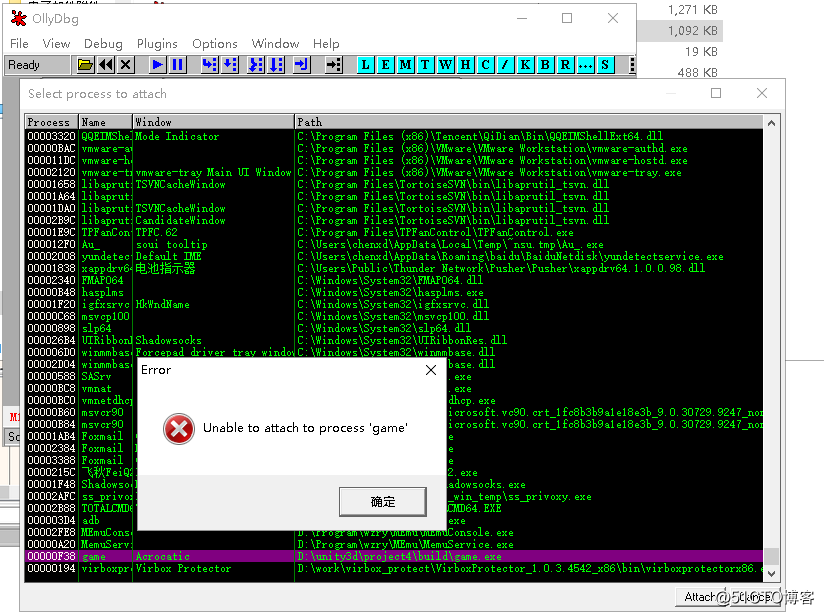824x616 pixels.
Task: Maximize the Select process to attach window
Action: 716,93
